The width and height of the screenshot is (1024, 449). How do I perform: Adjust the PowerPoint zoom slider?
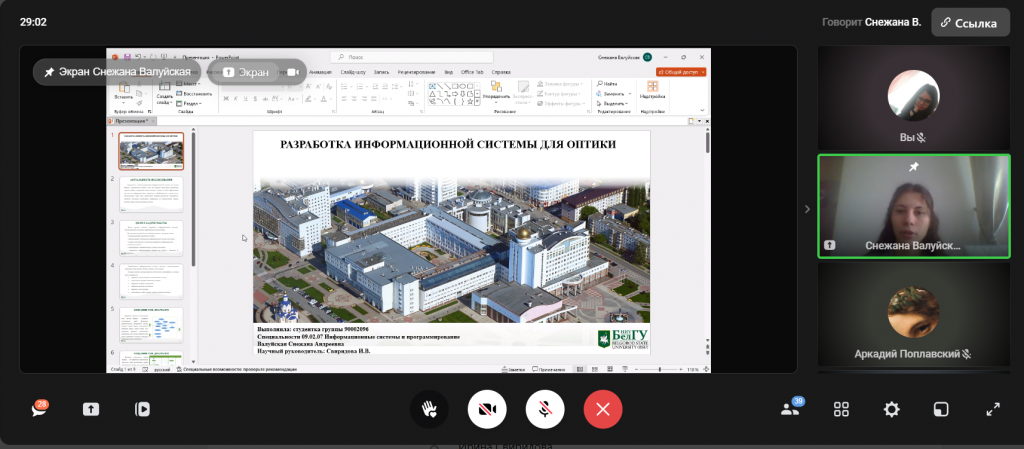pyautogui.click(x=660, y=369)
